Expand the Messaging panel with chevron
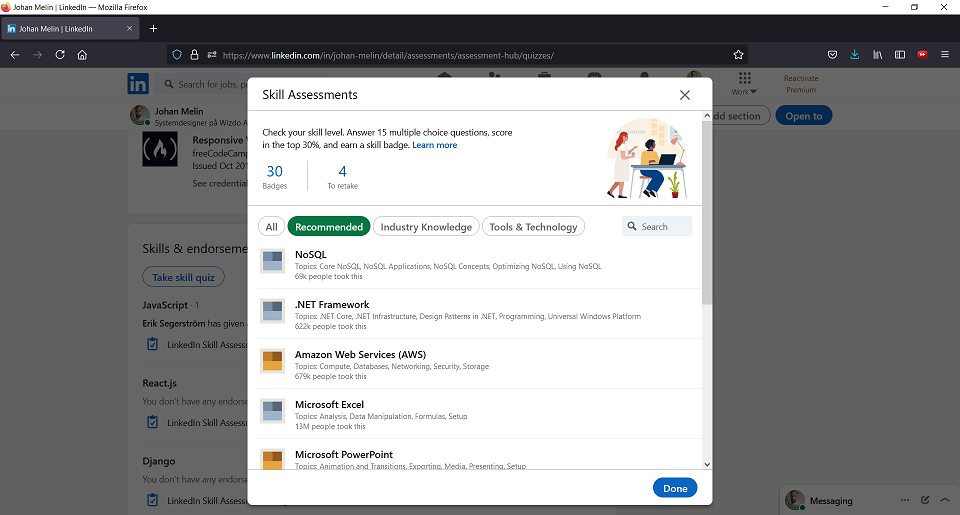 point(945,500)
